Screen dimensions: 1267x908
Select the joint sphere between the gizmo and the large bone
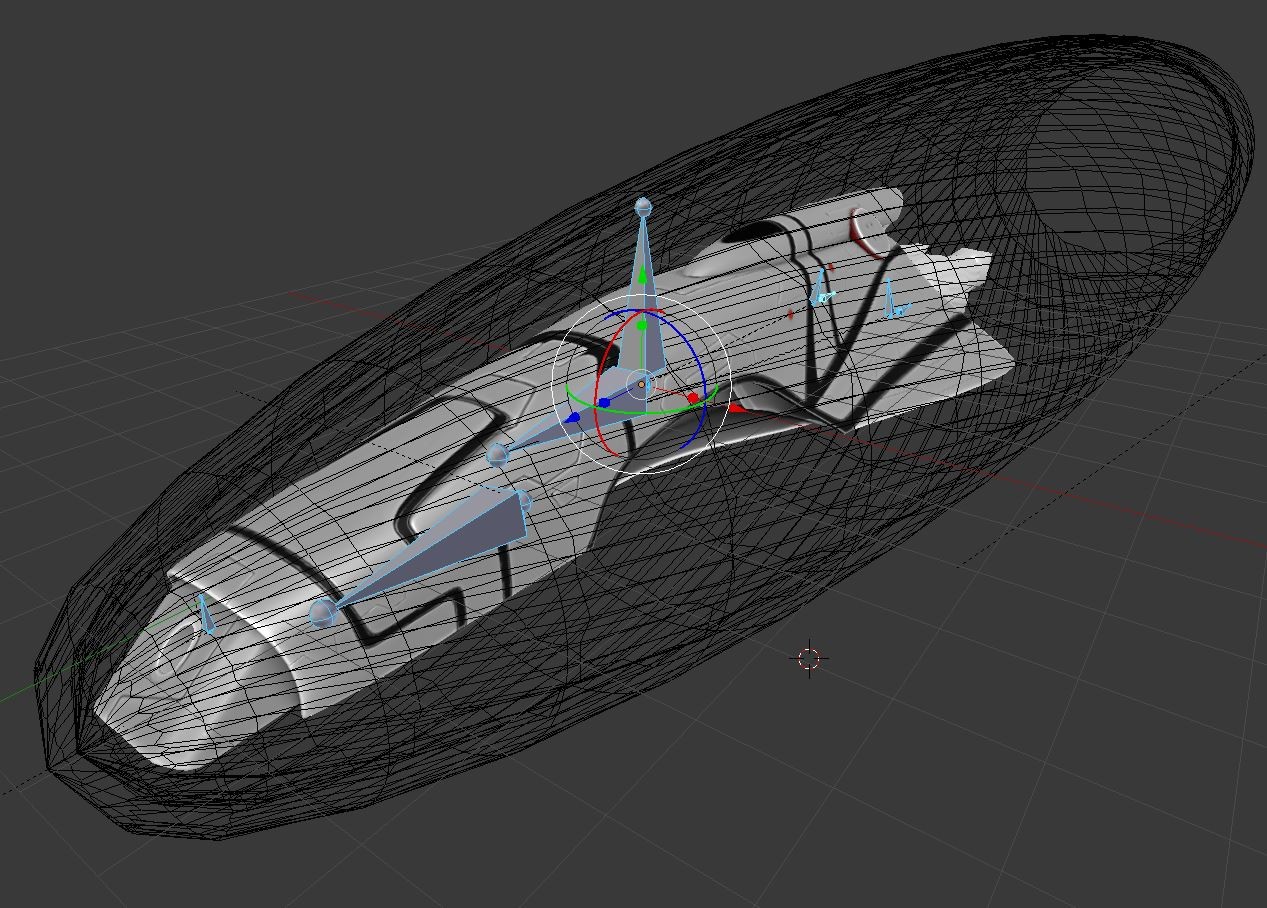[x=497, y=456]
